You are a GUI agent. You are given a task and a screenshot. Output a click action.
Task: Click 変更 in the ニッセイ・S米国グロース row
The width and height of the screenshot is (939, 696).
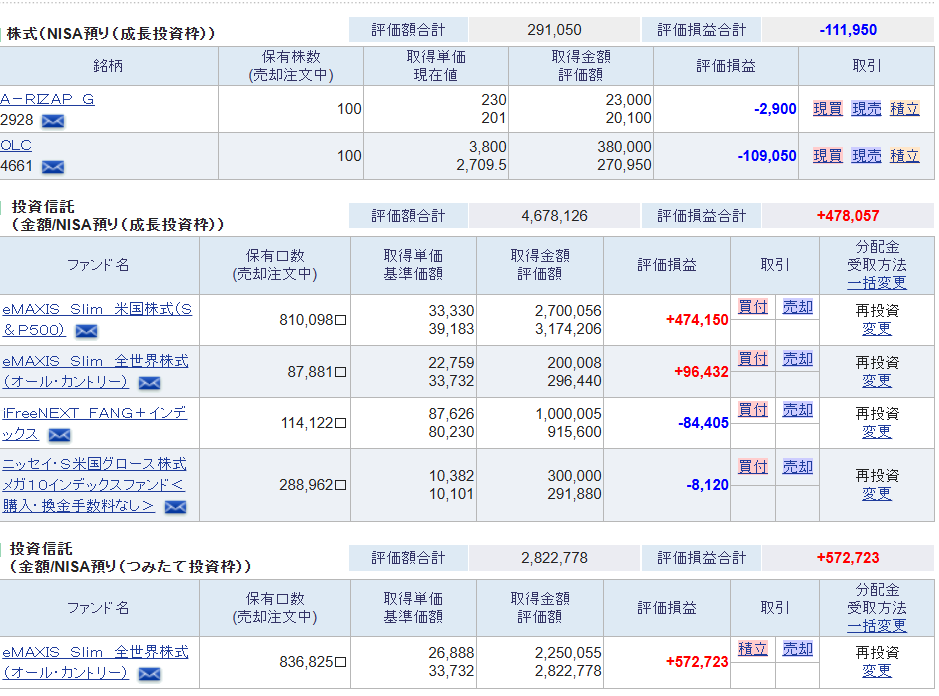pos(876,494)
